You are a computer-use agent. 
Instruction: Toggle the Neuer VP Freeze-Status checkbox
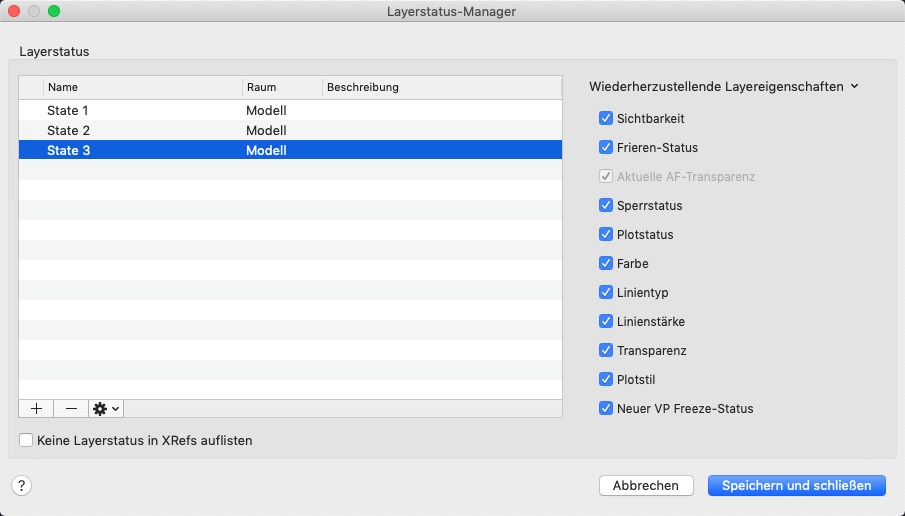[x=605, y=408]
